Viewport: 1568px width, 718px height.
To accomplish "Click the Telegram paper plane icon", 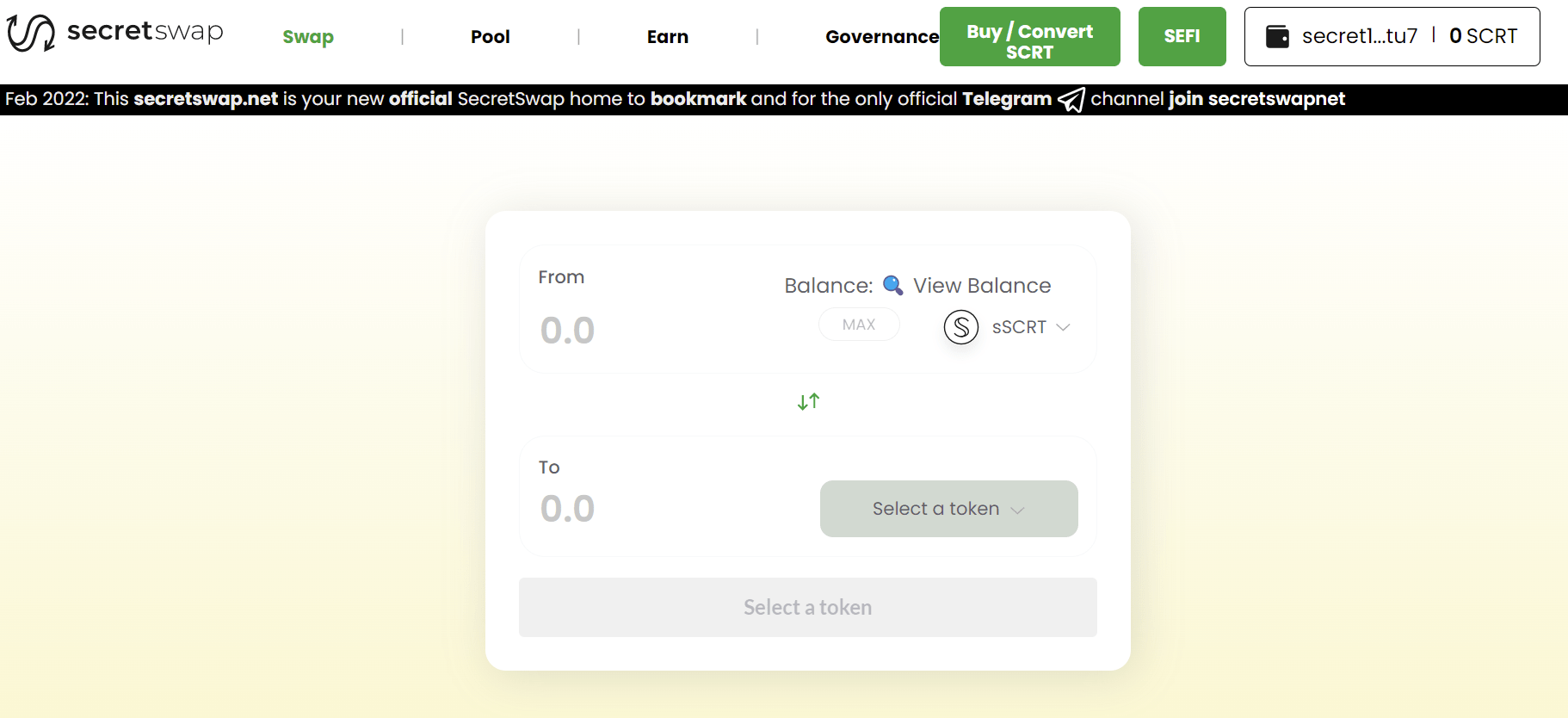I will pos(1071,100).
